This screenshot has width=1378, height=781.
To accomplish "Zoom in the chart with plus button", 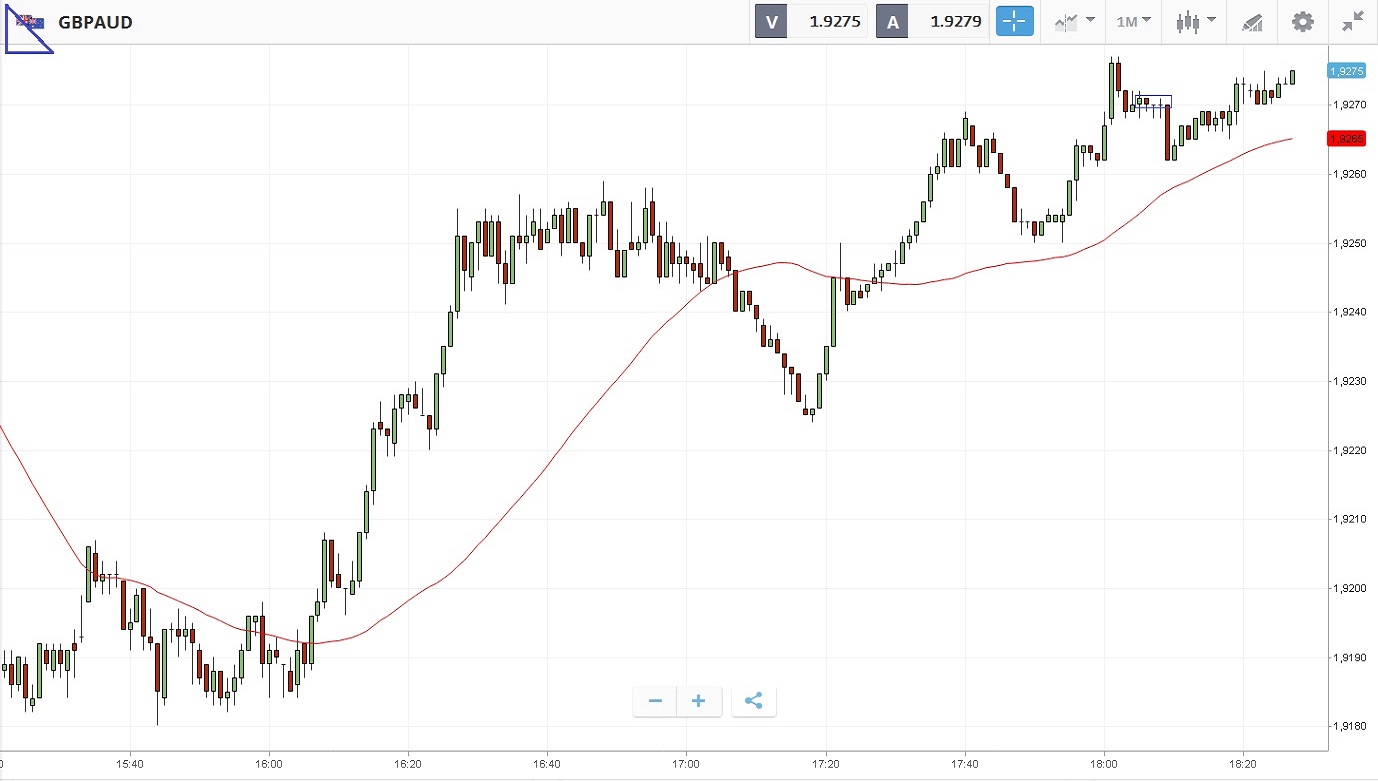I will 698,701.
